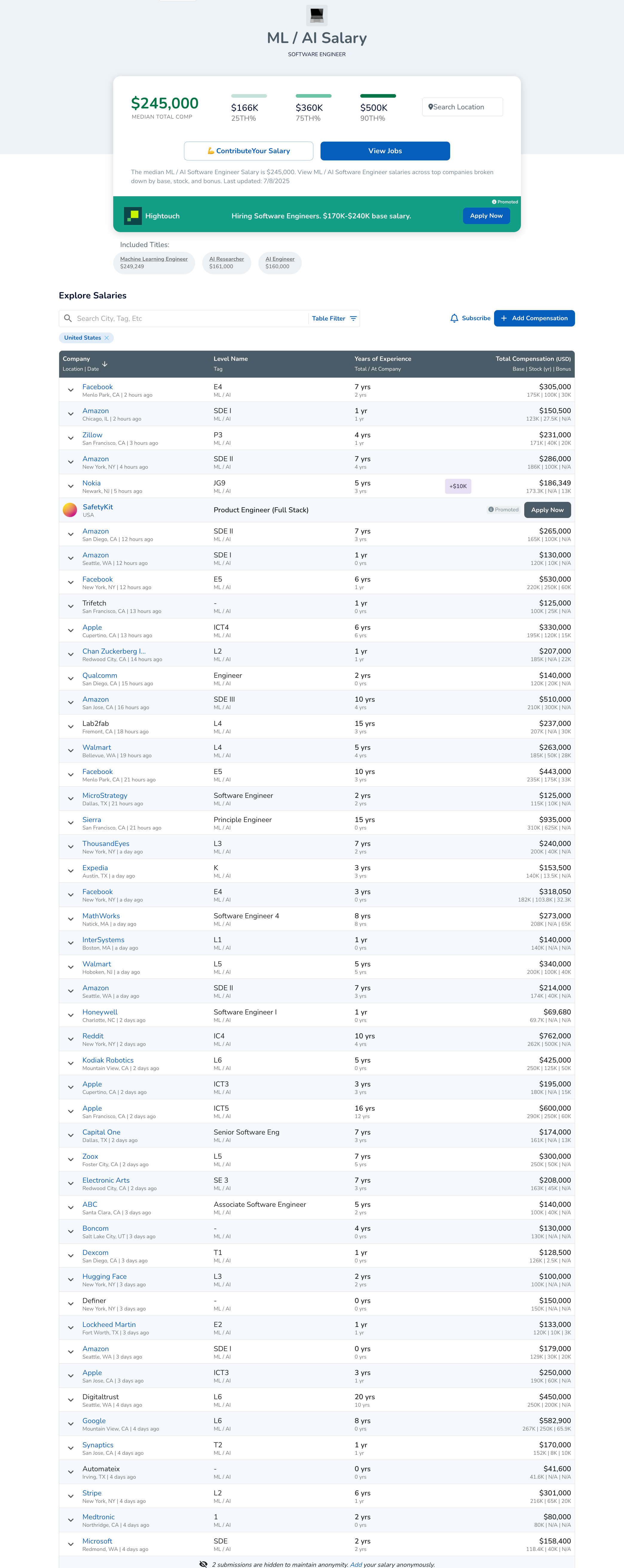Image resolution: width=624 pixels, height=1568 pixels.
Task: Open the Medtronic company link
Action: [x=99, y=1517]
